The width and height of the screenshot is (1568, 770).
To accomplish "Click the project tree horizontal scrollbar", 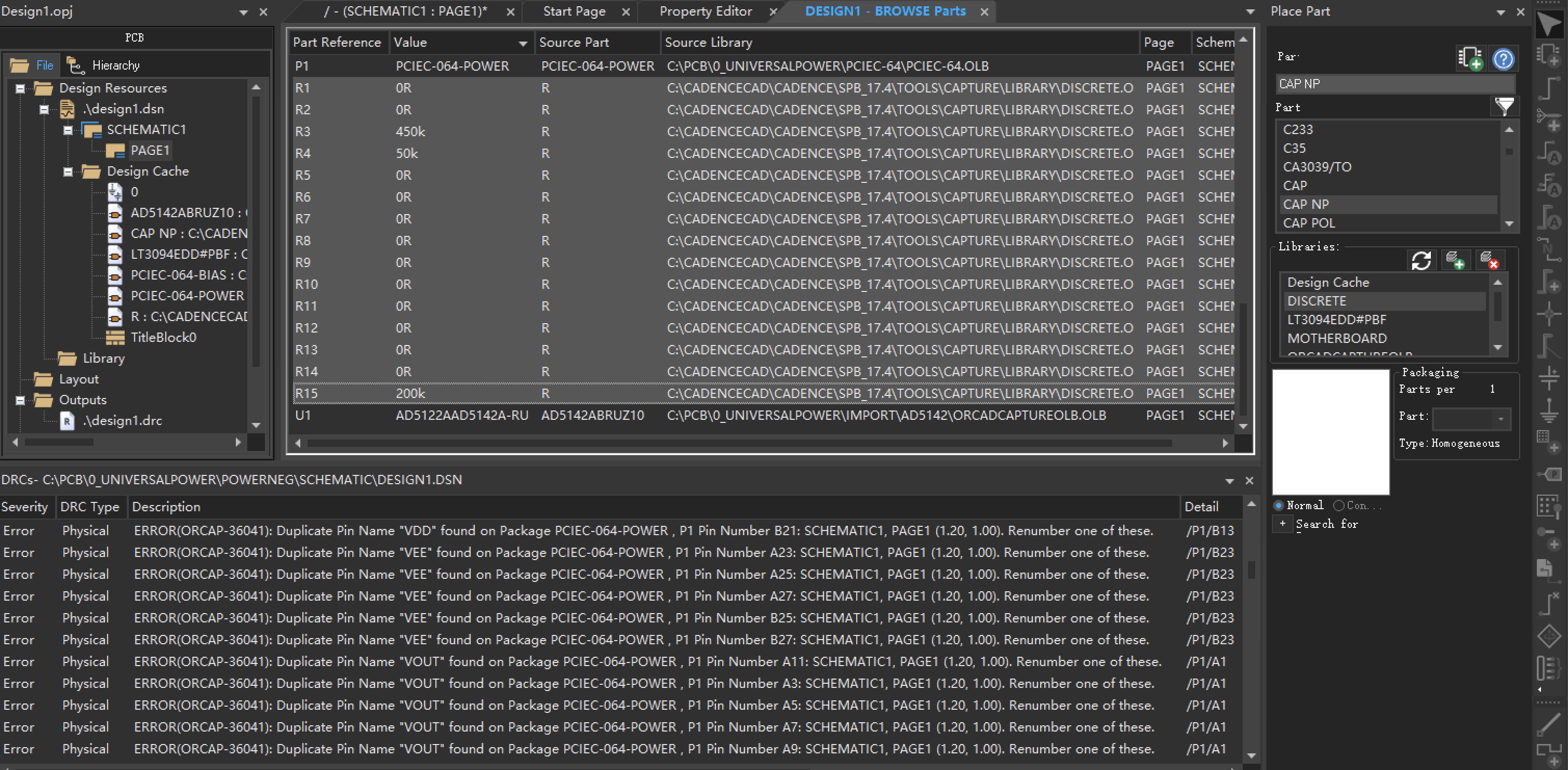I will 58,443.
